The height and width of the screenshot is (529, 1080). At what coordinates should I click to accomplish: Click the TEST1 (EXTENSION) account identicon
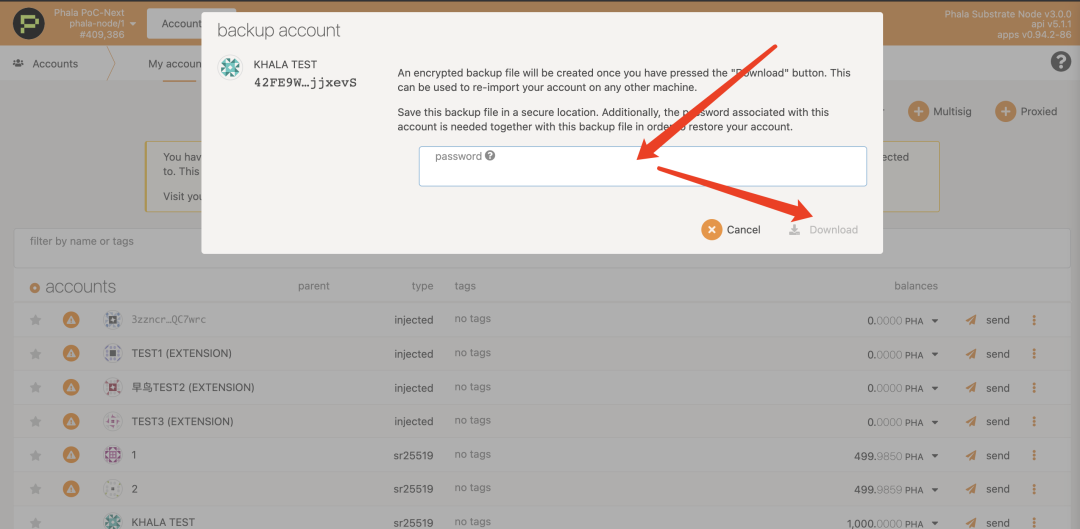click(x=113, y=354)
